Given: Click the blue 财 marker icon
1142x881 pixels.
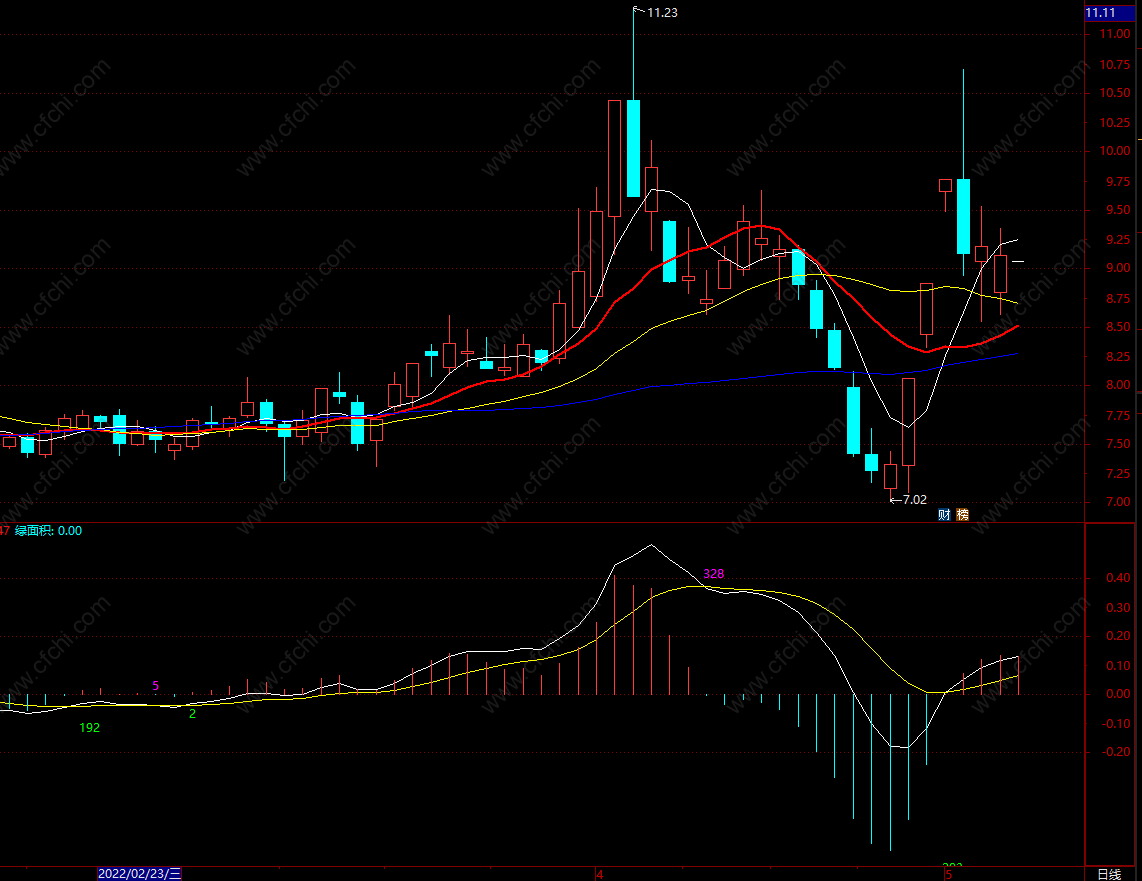Looking at the screenshot, I should (x=944, y=515).
